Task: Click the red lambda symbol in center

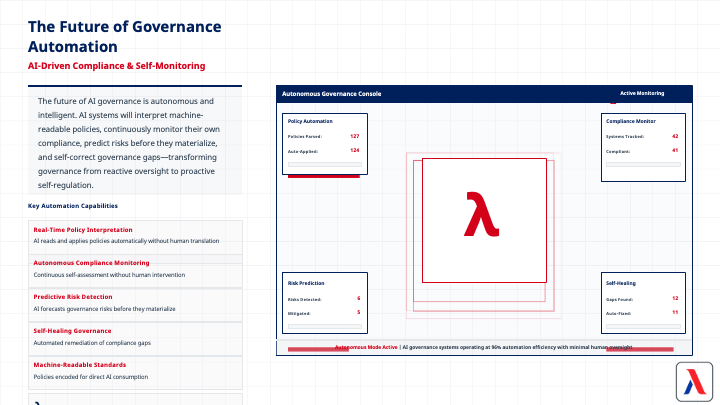Action: point(481,213)
